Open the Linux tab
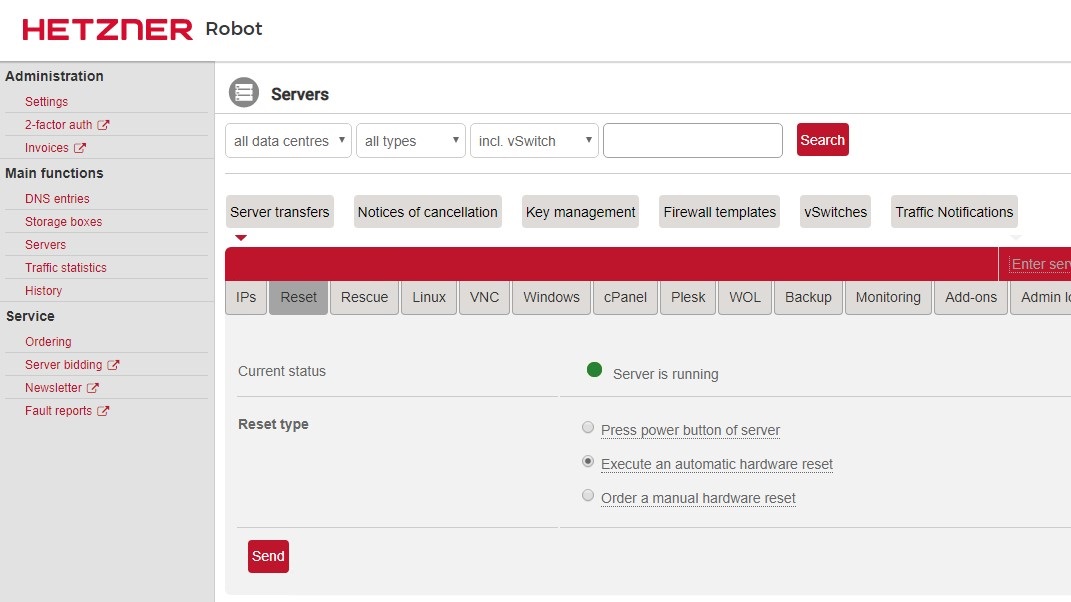The image size is (1071, 602). (429, 298)
